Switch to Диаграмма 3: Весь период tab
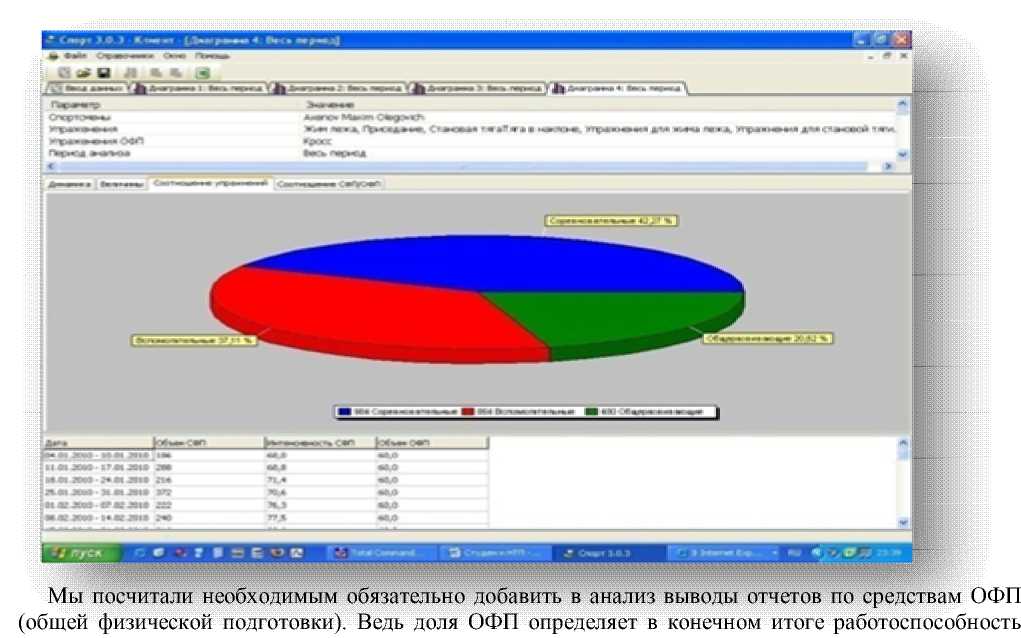The image size is (1021, 638). click(477, 88)
